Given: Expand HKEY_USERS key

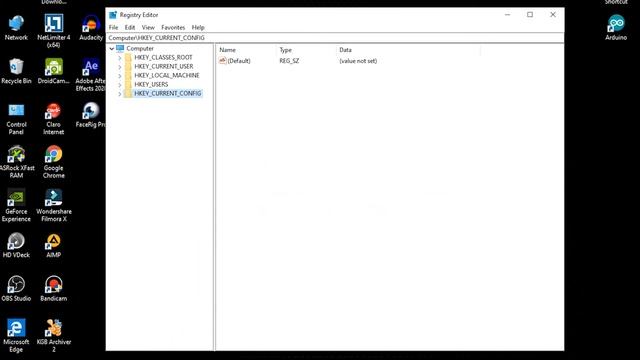Looking at the screenshot, I should tap(120, 84).
